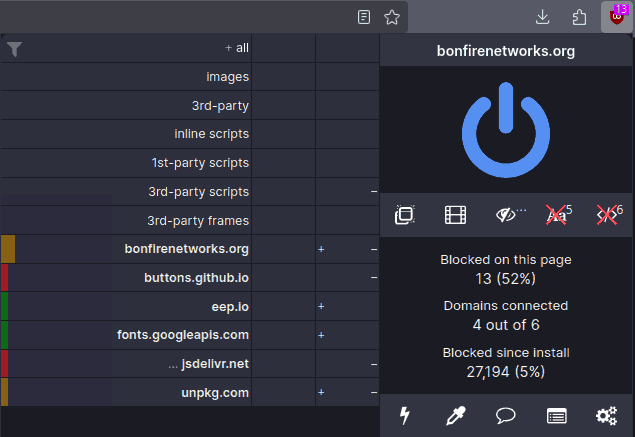
Task: Click buttons.github.io red rule swatch
Action: (4, 278)
